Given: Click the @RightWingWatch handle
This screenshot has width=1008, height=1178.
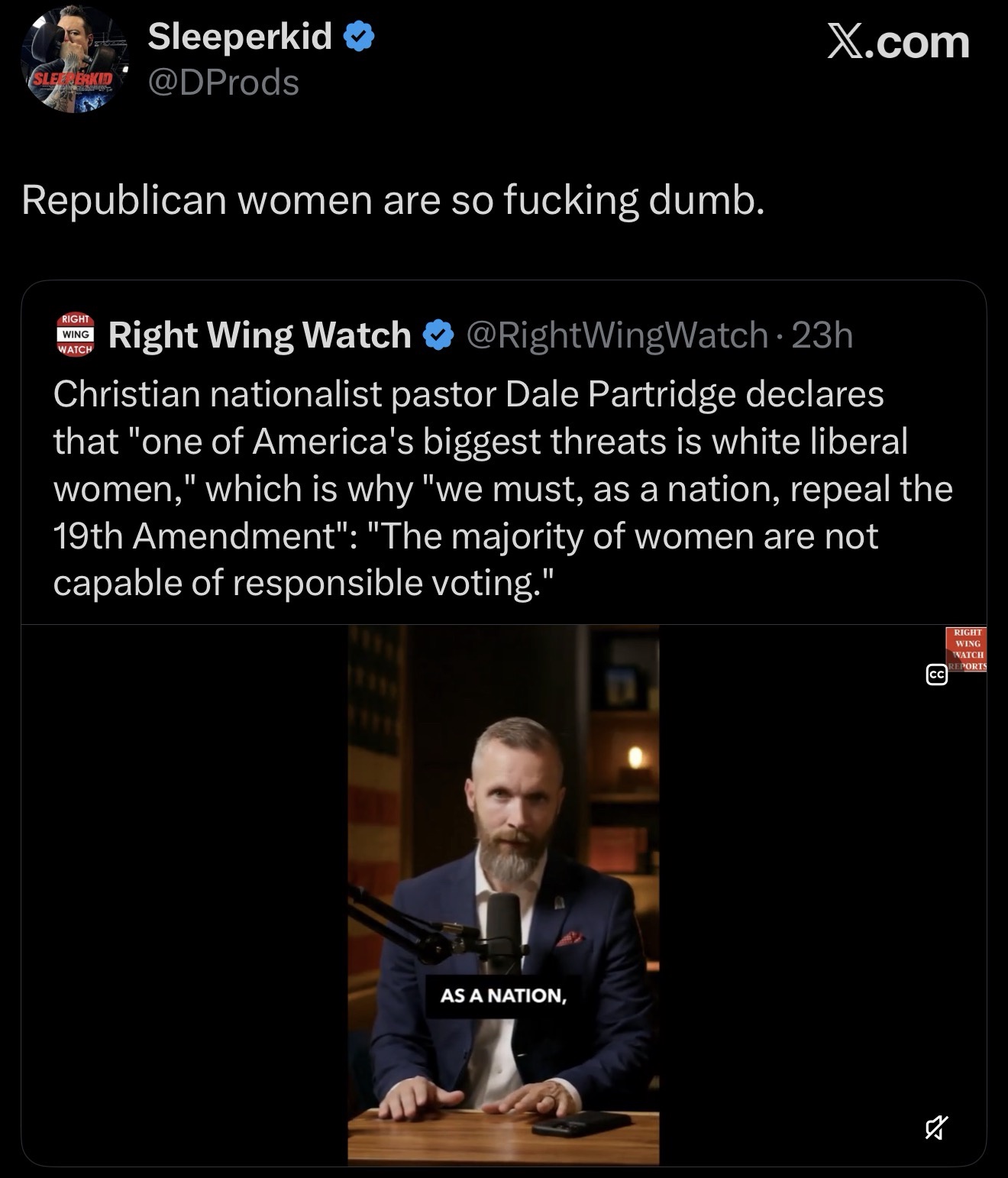Looking at the screenshot, I should click(617, 335).
